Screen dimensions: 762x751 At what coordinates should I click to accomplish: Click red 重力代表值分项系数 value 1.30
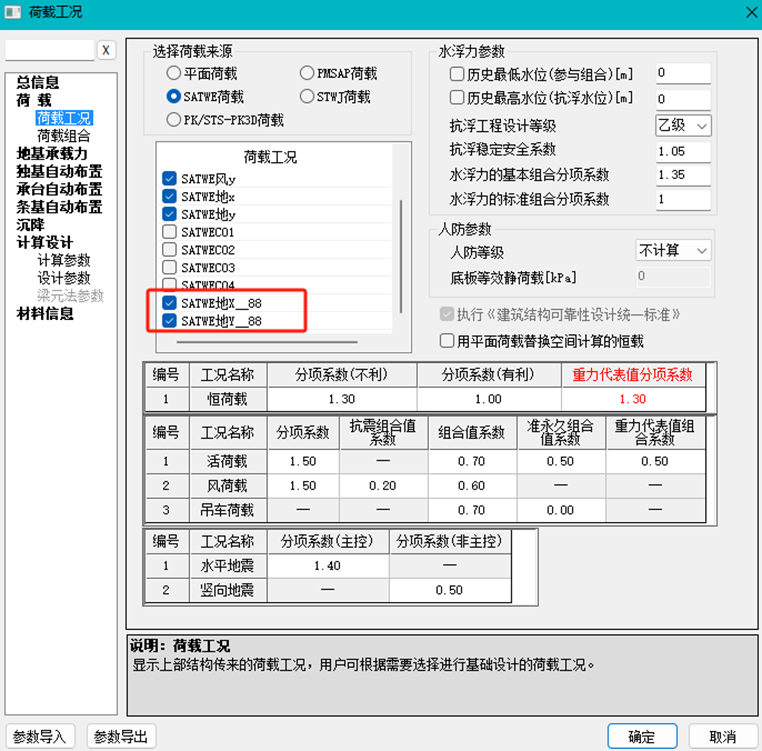point(633,399)
